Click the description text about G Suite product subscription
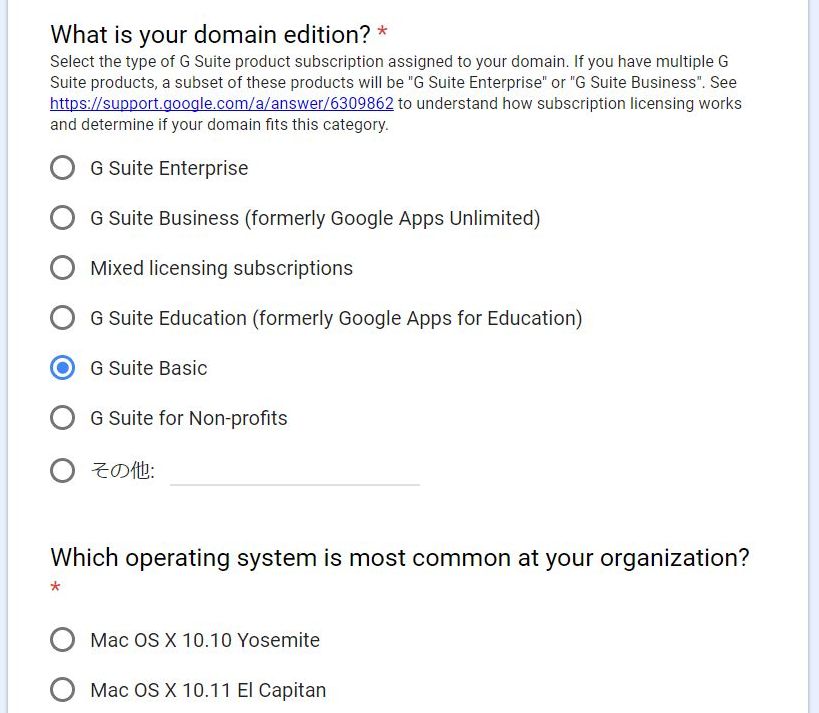819x713 pixels. click(396, 93)
